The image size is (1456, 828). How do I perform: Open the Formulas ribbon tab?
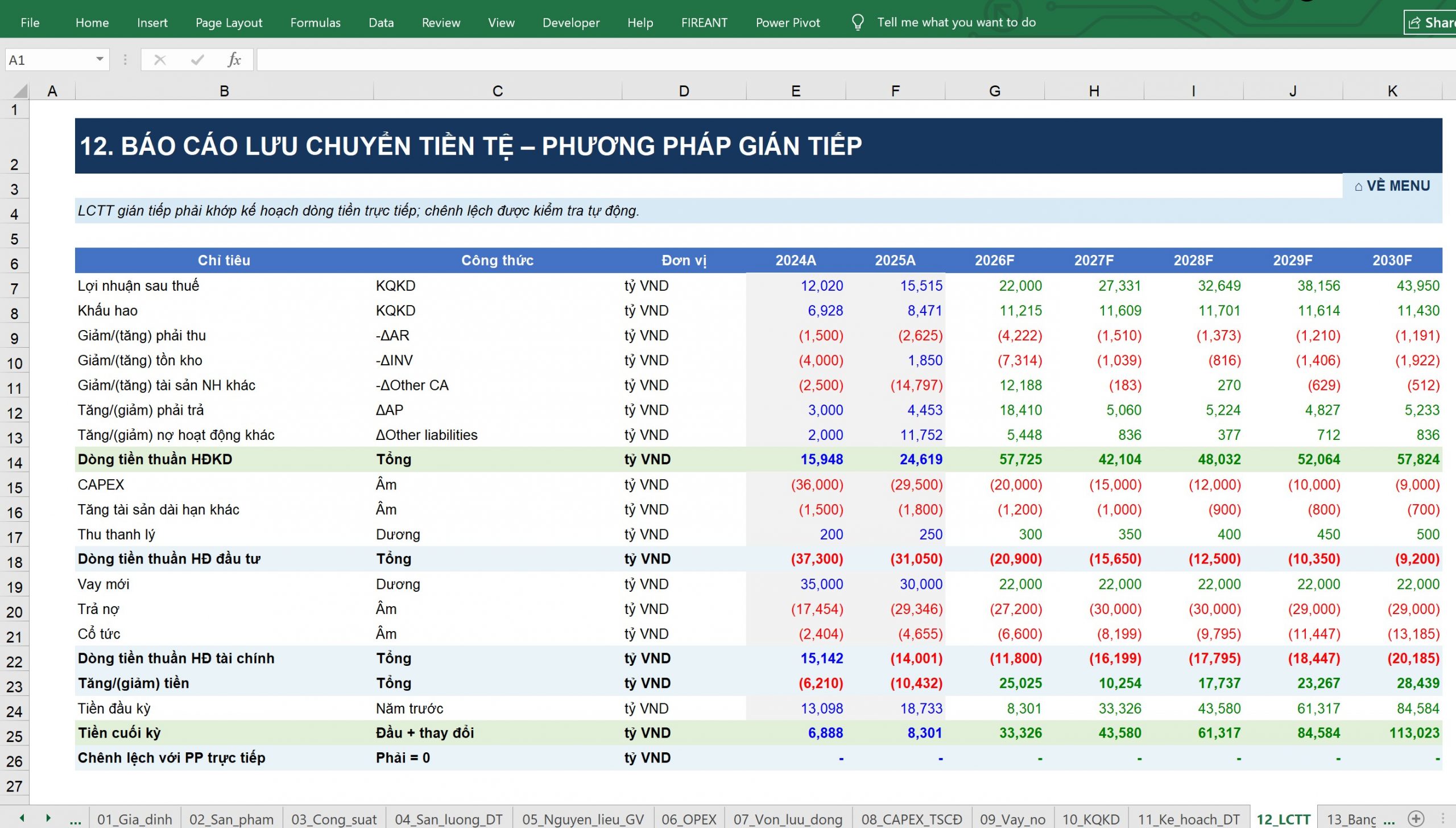click(315, 23)
